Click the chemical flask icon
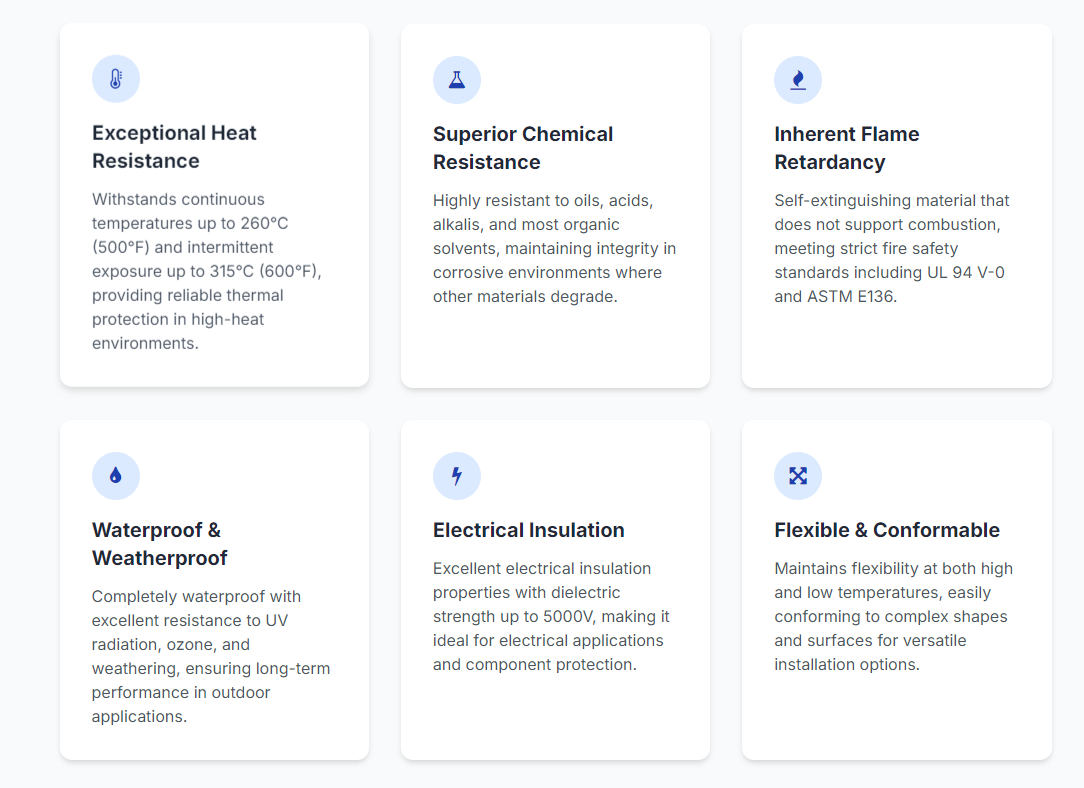The image size is (1084, 788). point(457,80)
